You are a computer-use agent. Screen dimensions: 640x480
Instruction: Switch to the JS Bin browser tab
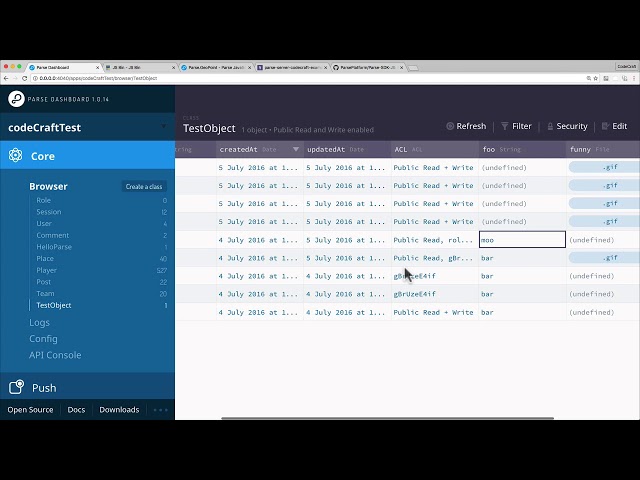140,67
